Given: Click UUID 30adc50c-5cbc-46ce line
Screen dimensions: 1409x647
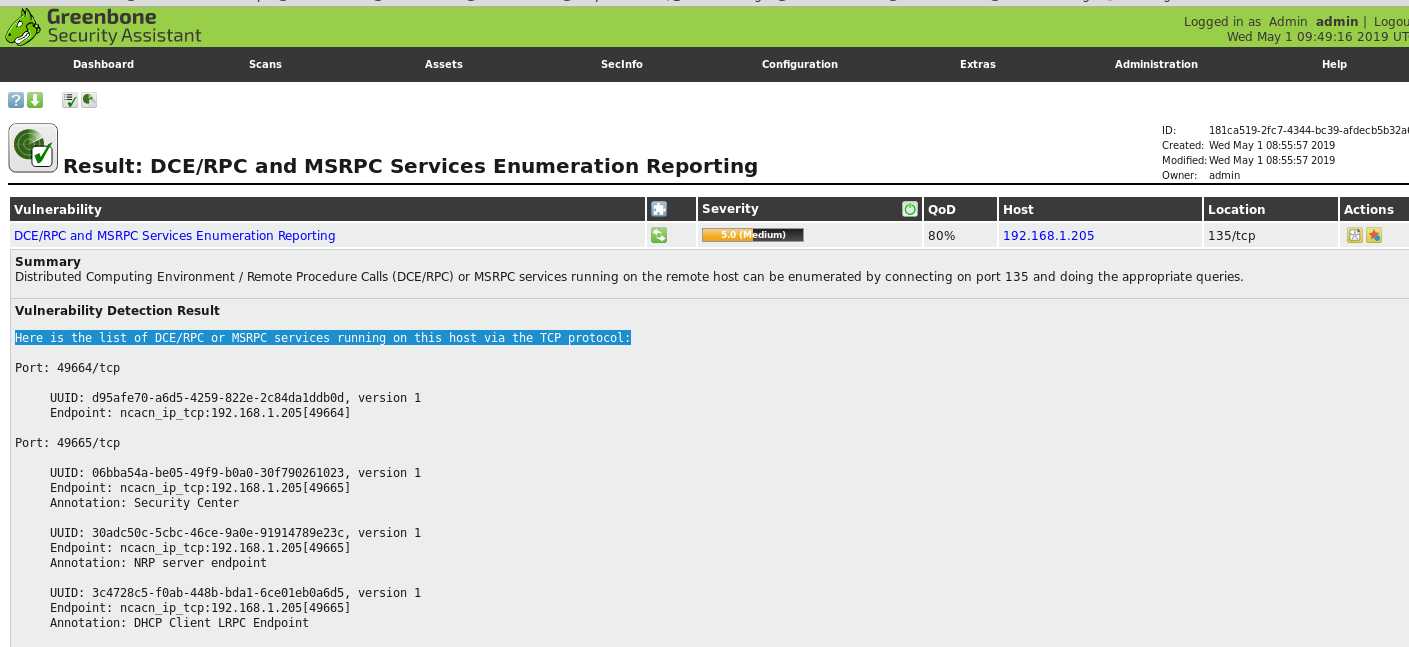Looking at the screenshot, I should point(235,533).
